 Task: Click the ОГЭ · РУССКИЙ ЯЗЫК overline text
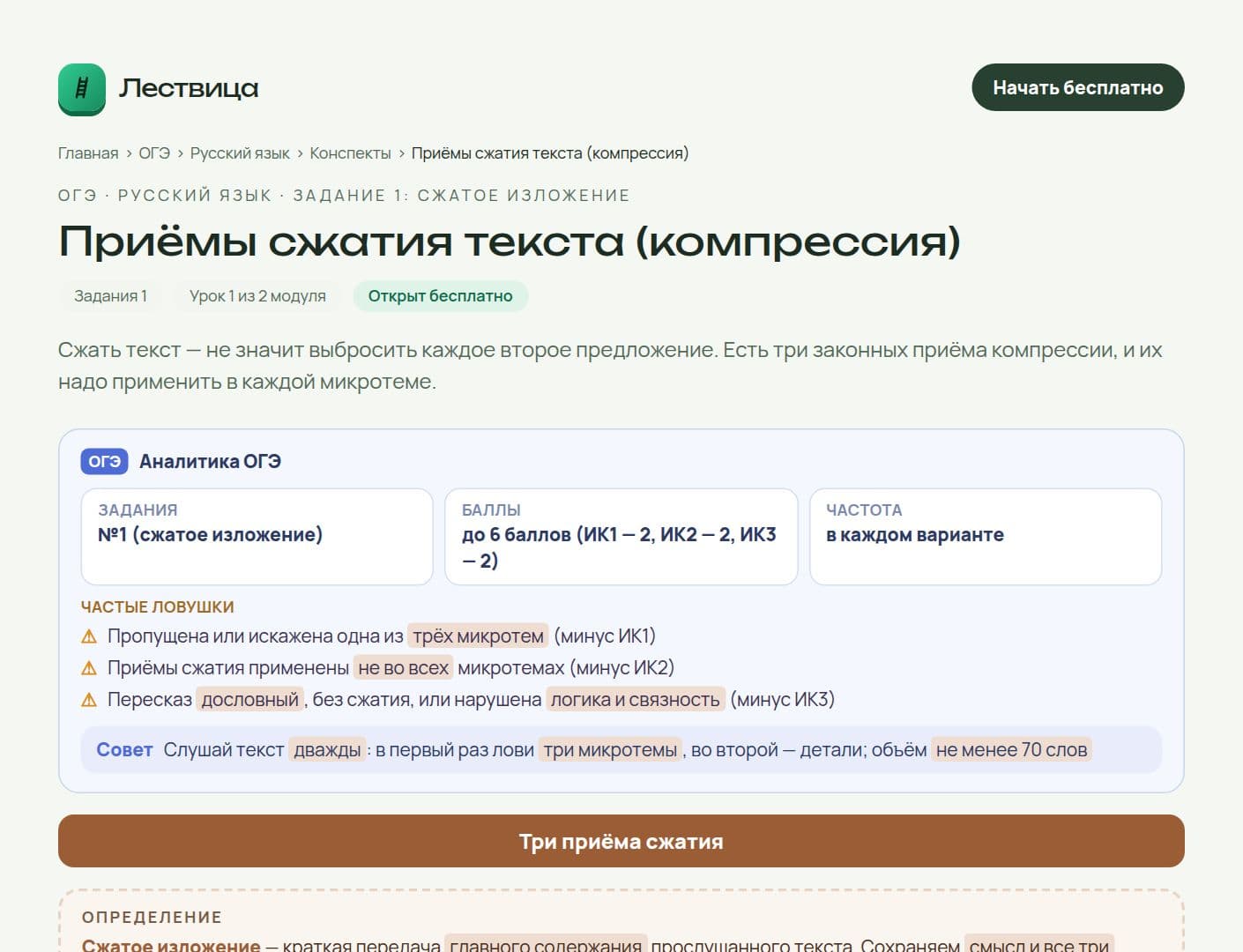[344, 196]
